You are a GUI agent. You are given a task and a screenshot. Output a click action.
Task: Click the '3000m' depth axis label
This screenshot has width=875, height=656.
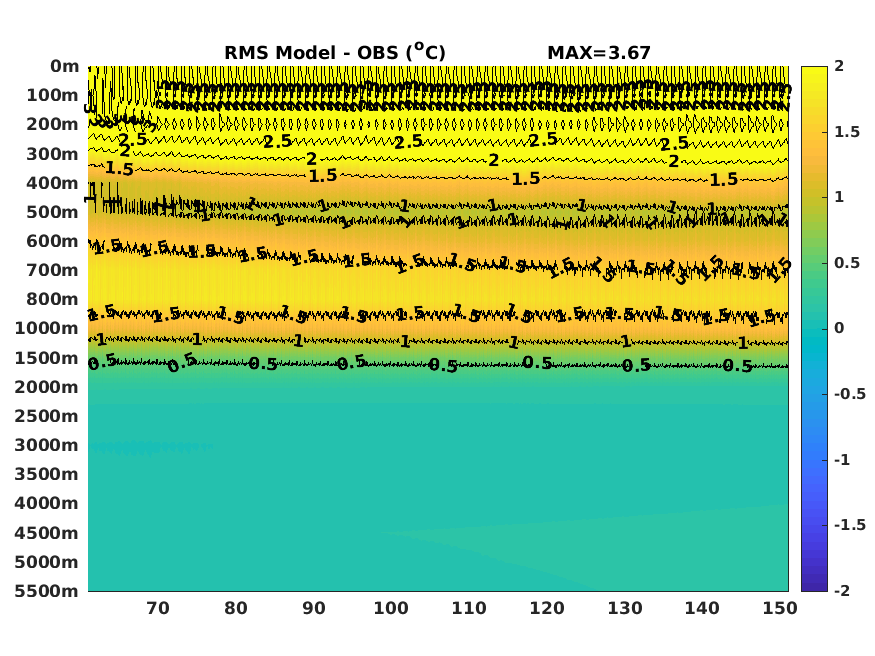pyautogui.click(x=47, y=445)
